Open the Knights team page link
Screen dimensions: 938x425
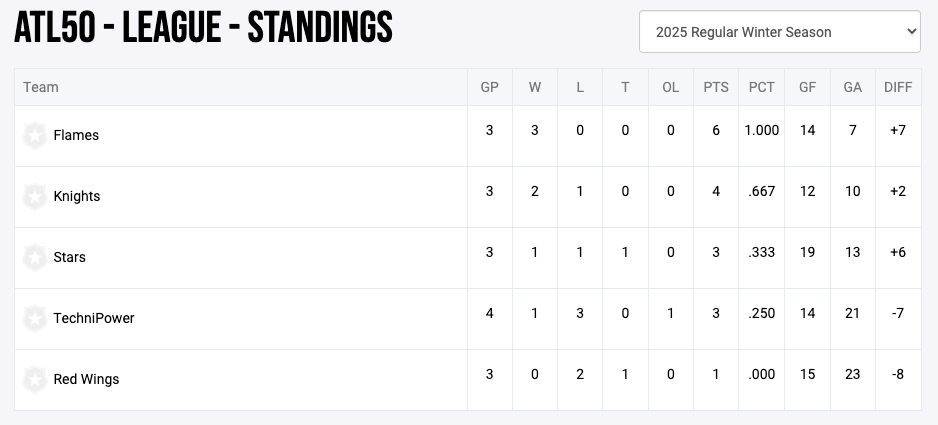(x=77, y=197)
